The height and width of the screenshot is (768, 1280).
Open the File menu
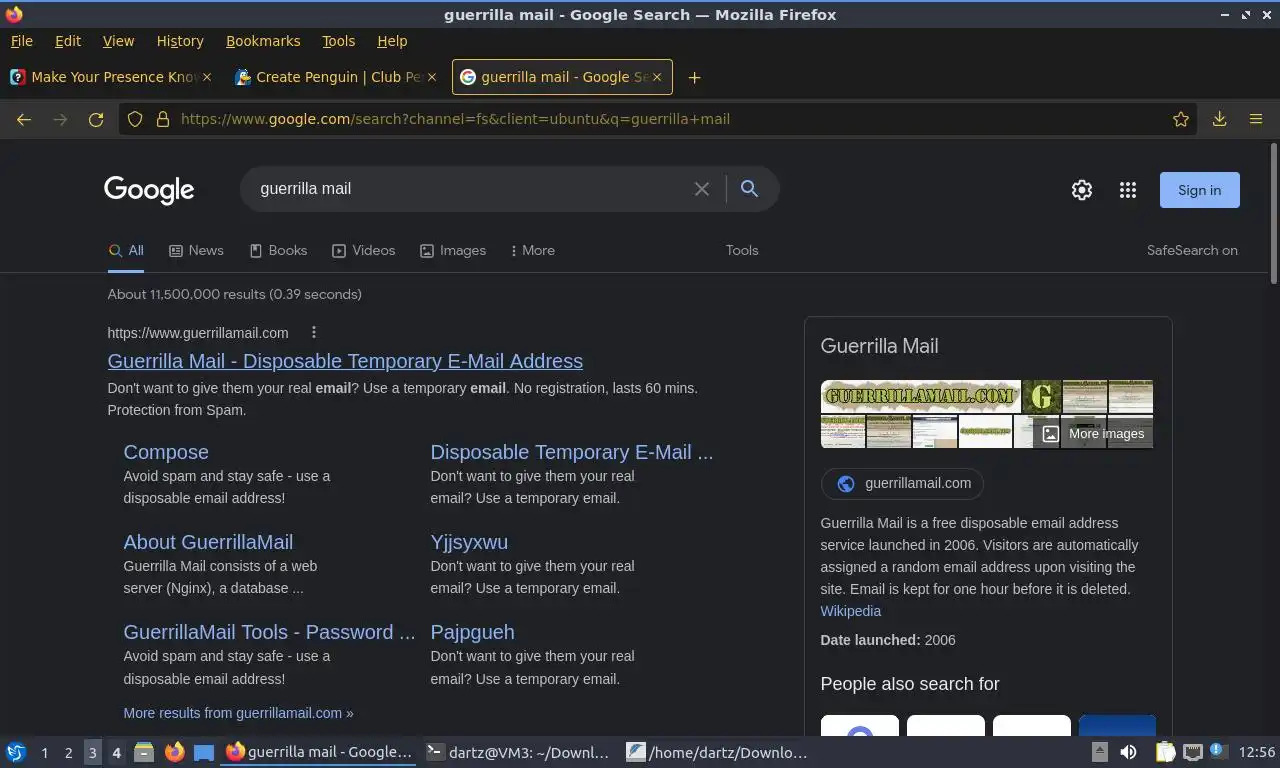tap(21, 41)
